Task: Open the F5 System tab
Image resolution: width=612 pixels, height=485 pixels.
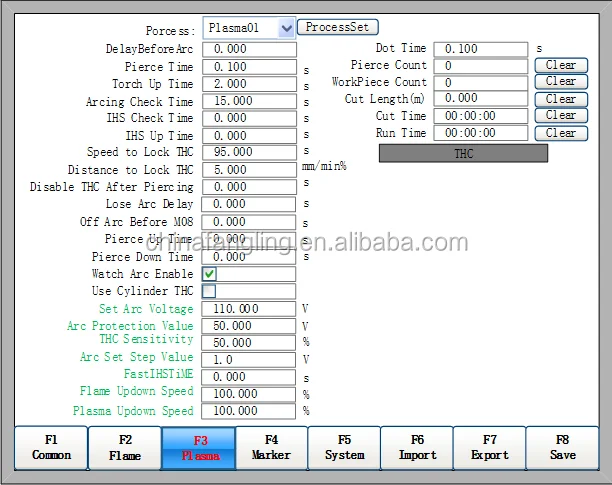Action: click(344, 448)
